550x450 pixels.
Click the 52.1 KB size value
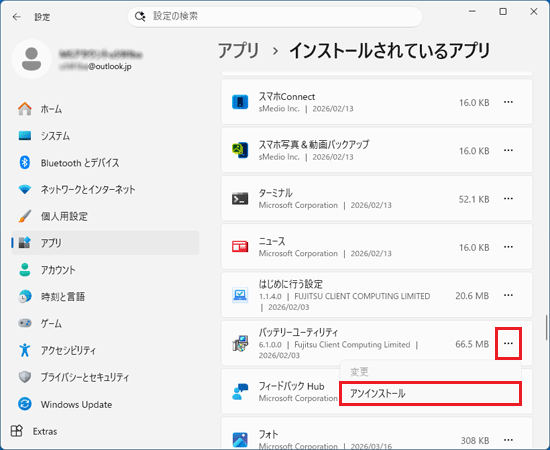474,199
